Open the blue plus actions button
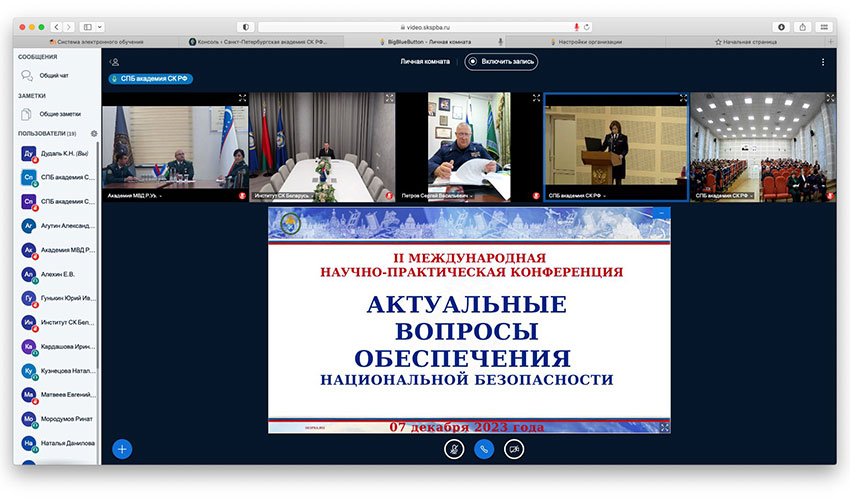This screenshot has height=500, width=850. point(122,449)
